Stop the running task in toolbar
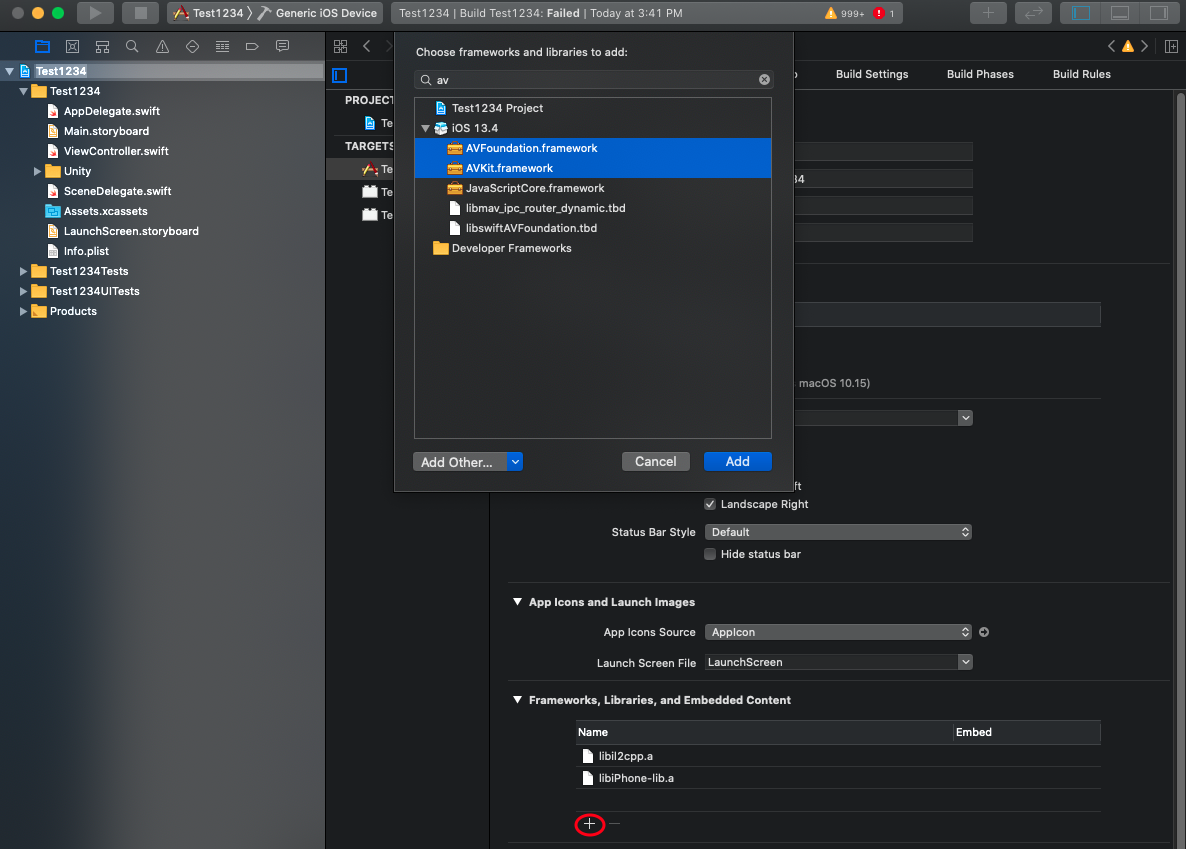 point(140,13)
